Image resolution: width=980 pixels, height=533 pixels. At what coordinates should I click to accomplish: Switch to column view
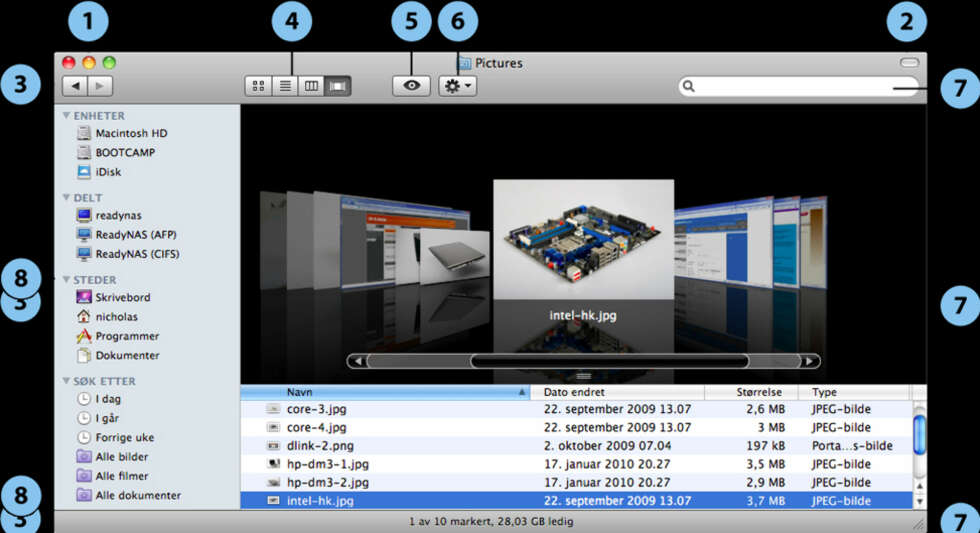point(311,86)
